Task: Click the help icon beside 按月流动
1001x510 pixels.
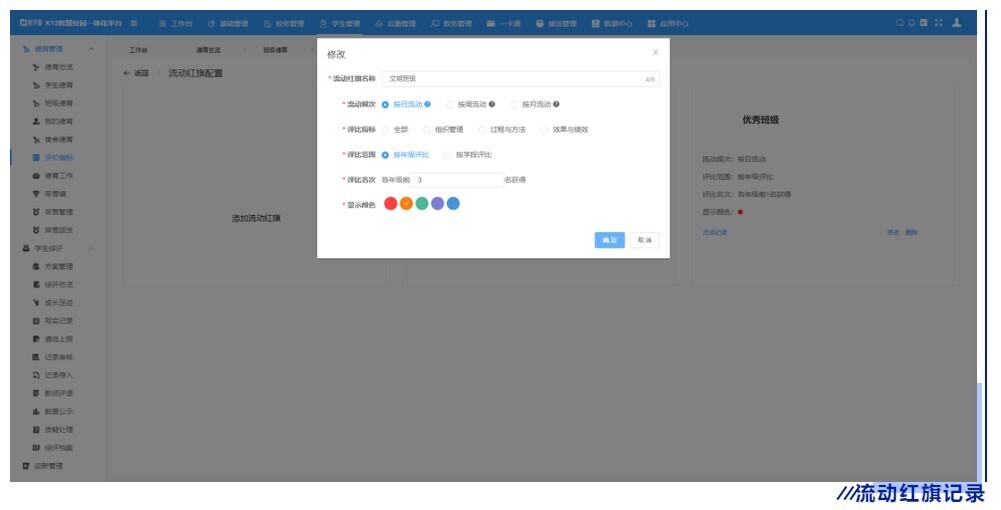Action: pyautogui.click(x=556, y=104)
